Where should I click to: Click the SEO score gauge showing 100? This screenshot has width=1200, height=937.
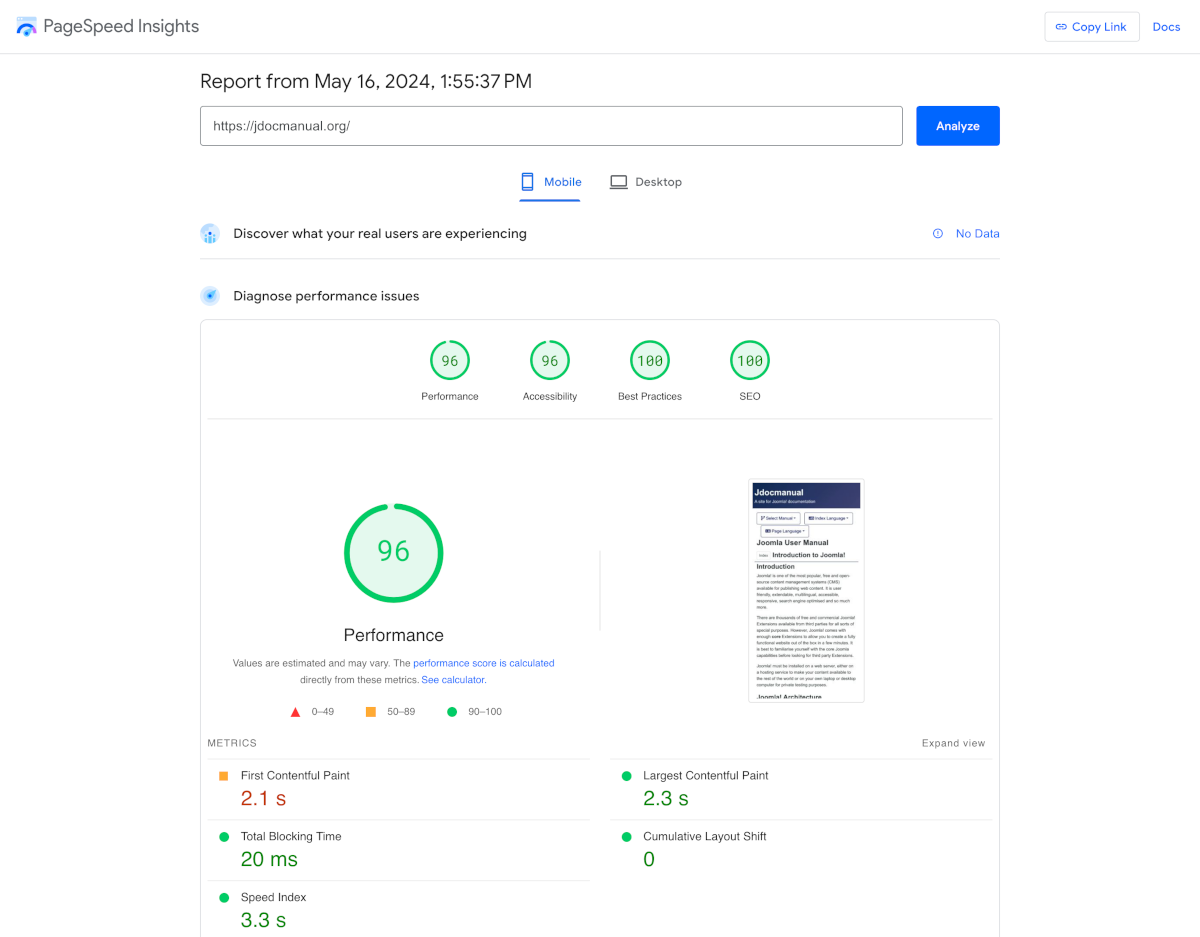pos(749,360)
